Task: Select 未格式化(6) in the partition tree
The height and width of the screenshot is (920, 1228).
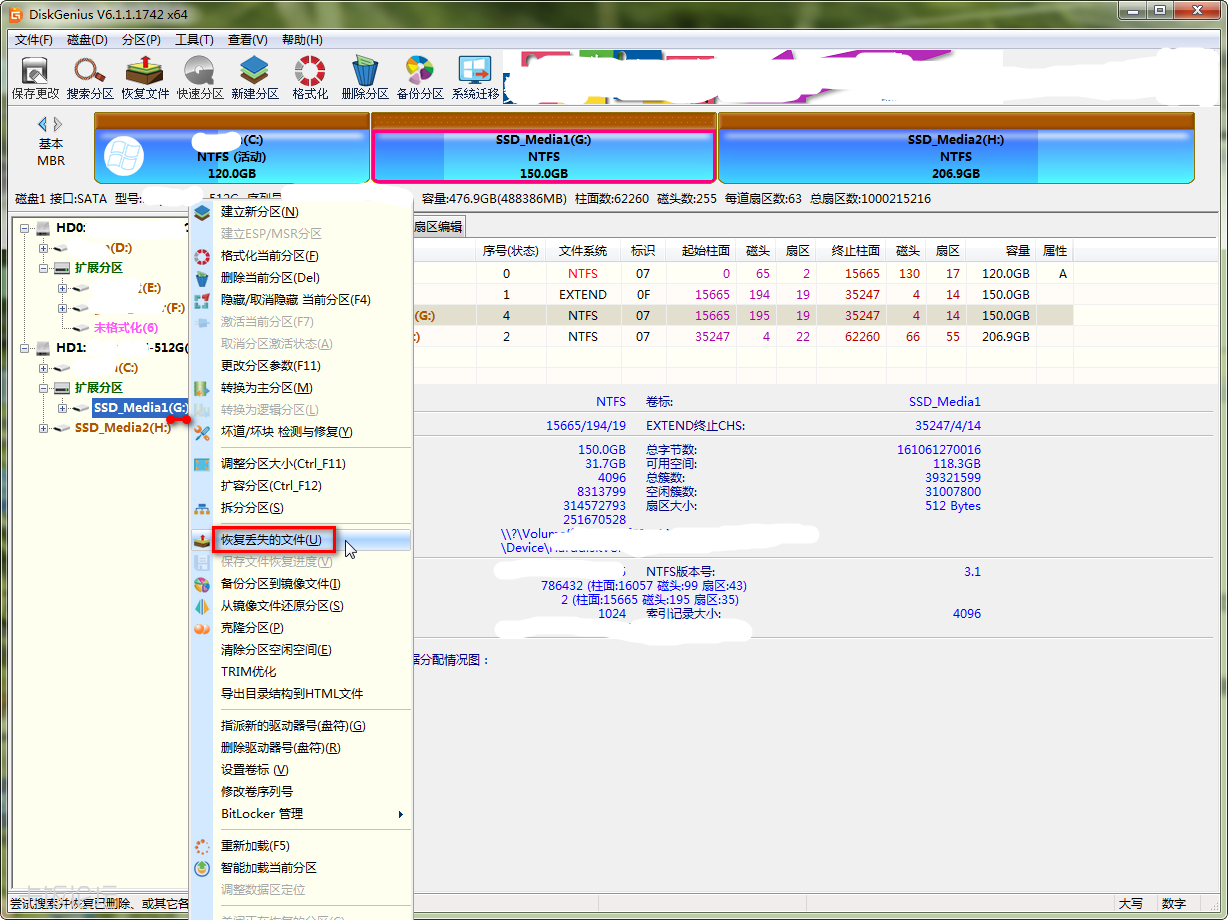Action: [126, 328]
